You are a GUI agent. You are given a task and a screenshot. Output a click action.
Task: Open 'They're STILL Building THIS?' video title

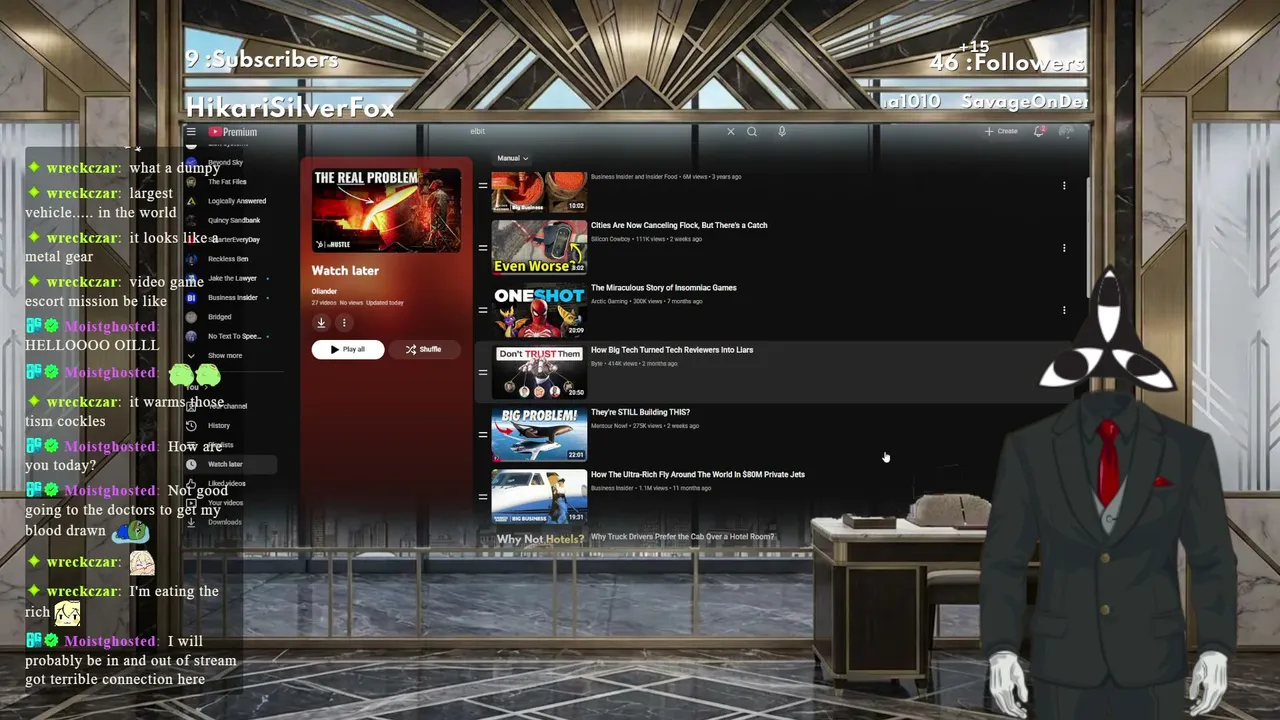coord(640,412)
